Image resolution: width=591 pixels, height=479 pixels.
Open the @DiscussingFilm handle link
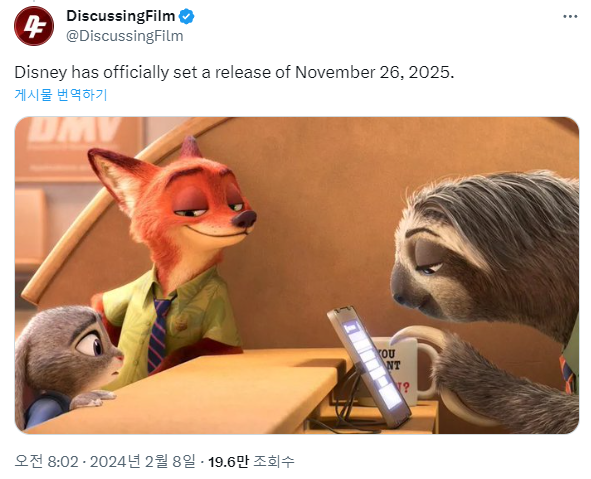[125, 36]
